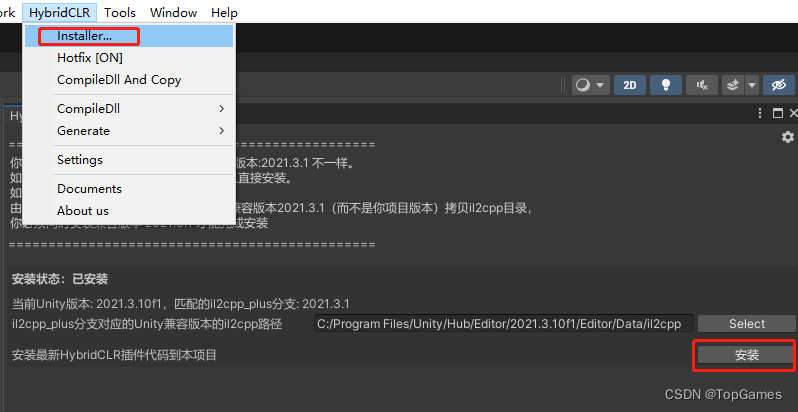
Task: Open the panel's three-dot options menu
Action: (x=760, y=113)
